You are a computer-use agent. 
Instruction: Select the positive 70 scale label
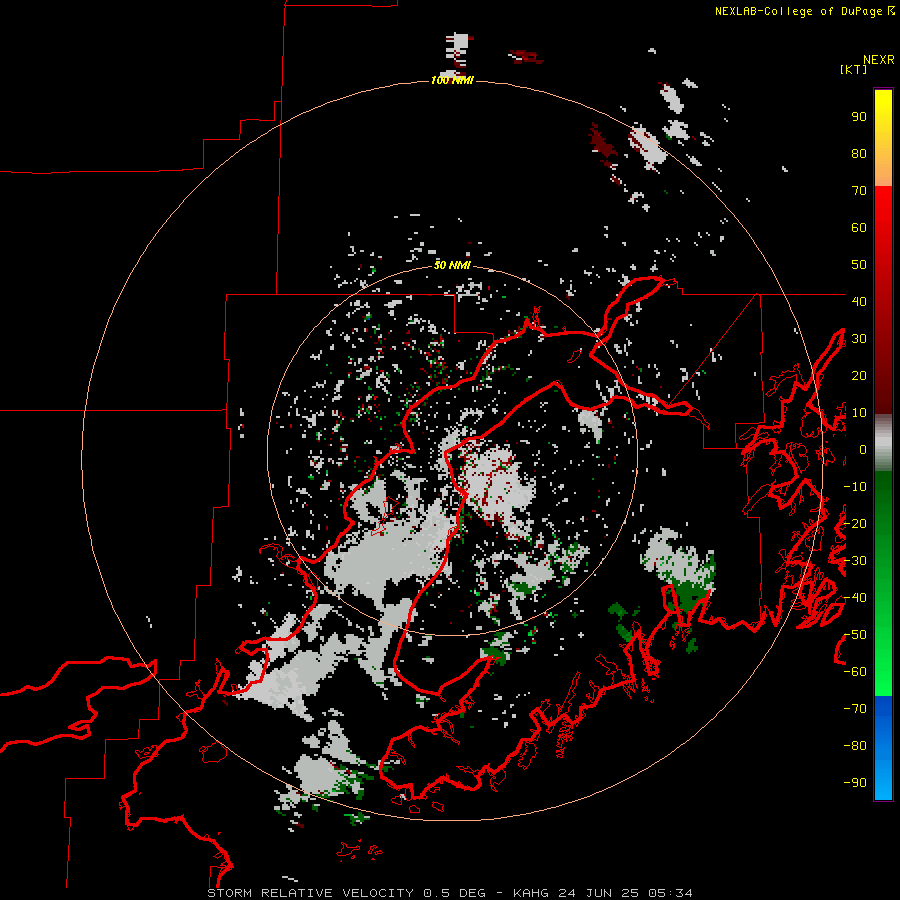coord(859,191)
